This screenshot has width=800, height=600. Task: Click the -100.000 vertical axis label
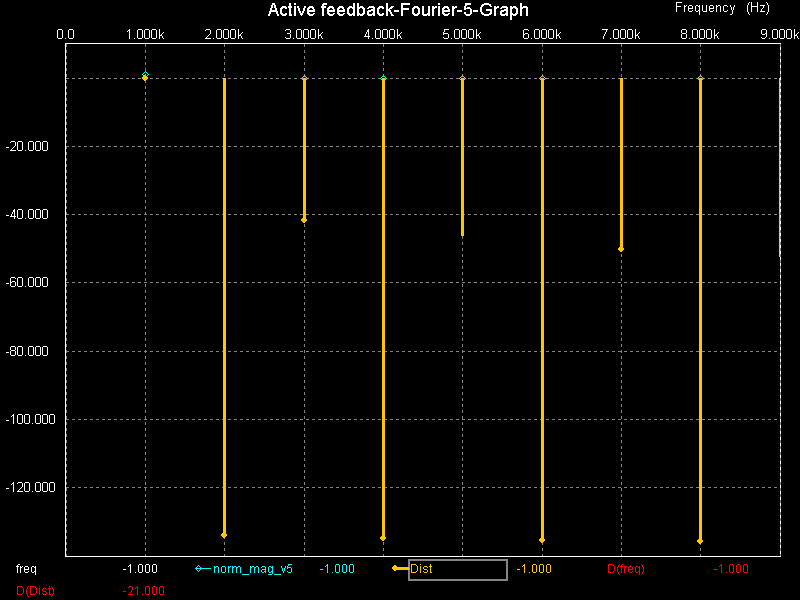tap(30, 419)
